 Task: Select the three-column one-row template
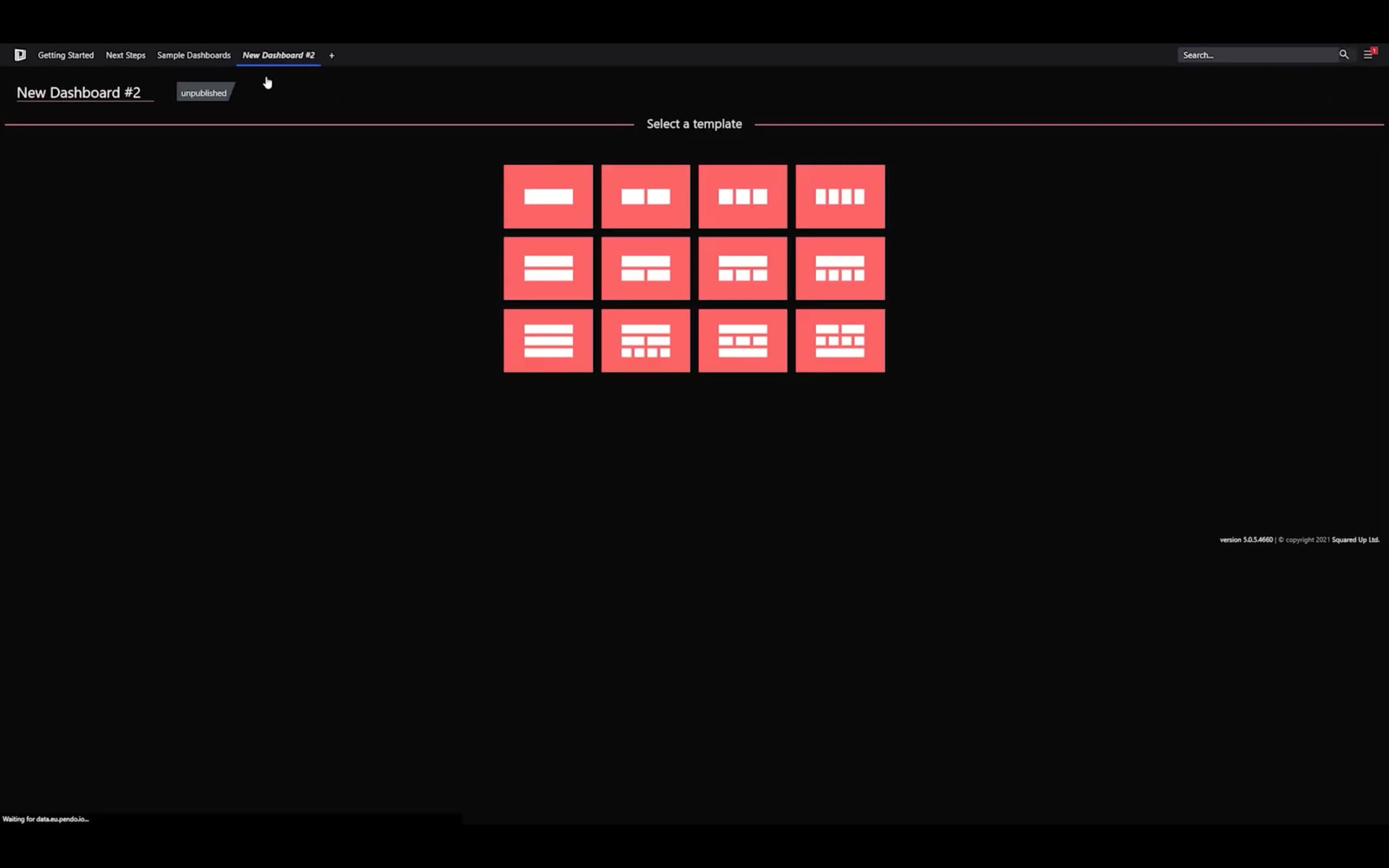coord(743,196)
